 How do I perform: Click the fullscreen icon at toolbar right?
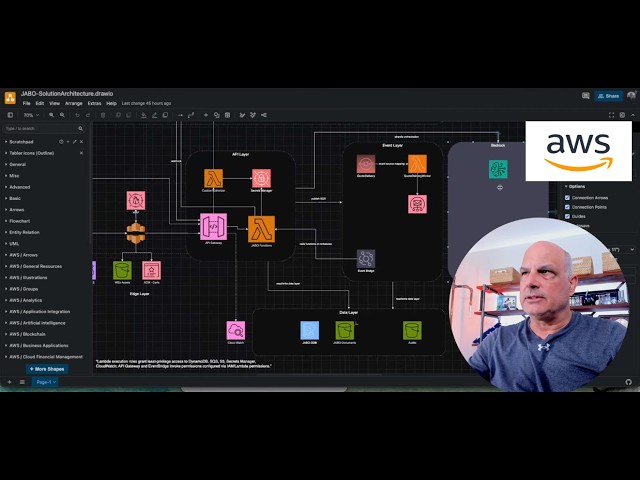click(611, 115)
